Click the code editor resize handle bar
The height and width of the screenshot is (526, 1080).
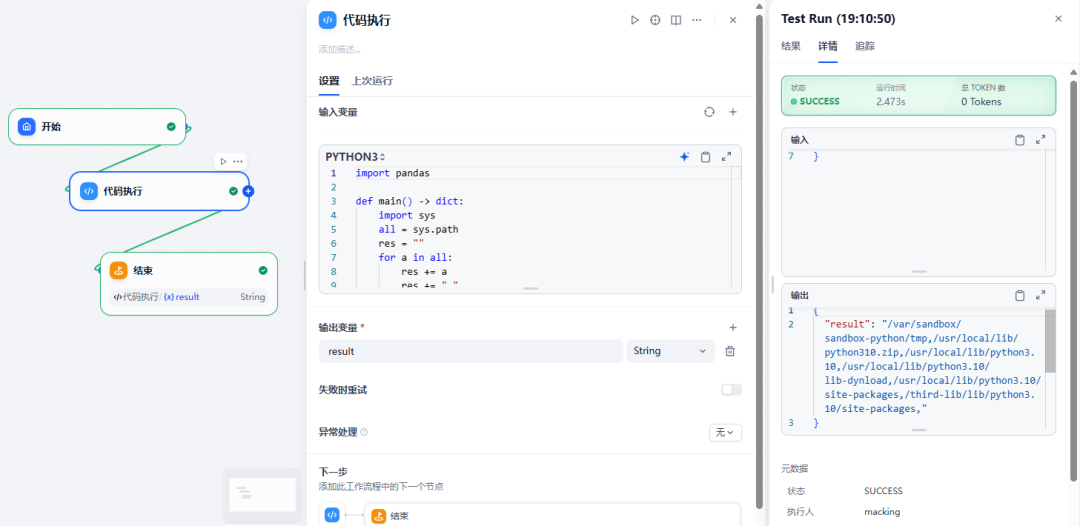coord(530,288)
